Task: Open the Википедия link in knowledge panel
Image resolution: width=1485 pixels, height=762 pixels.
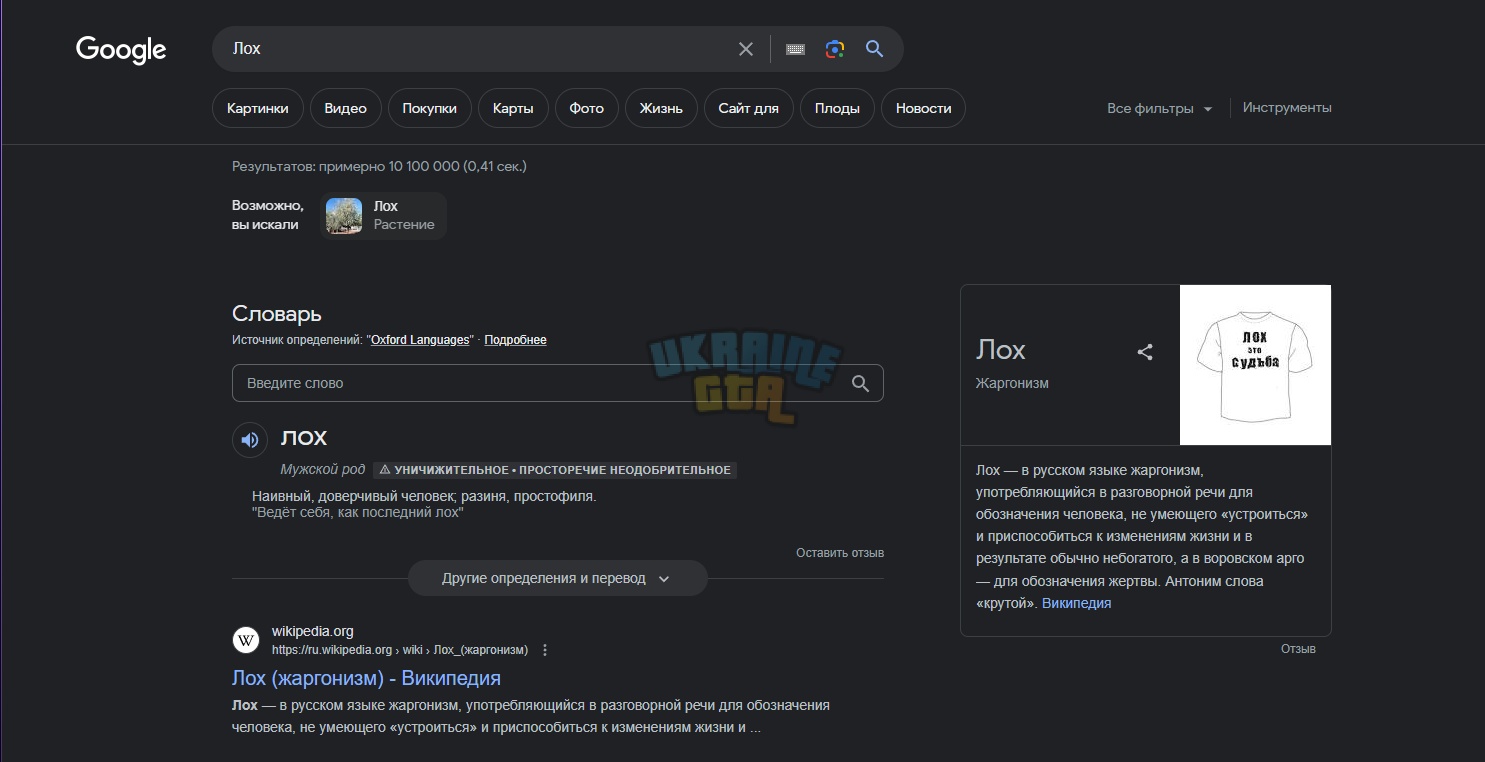Action: [1076, 604]
